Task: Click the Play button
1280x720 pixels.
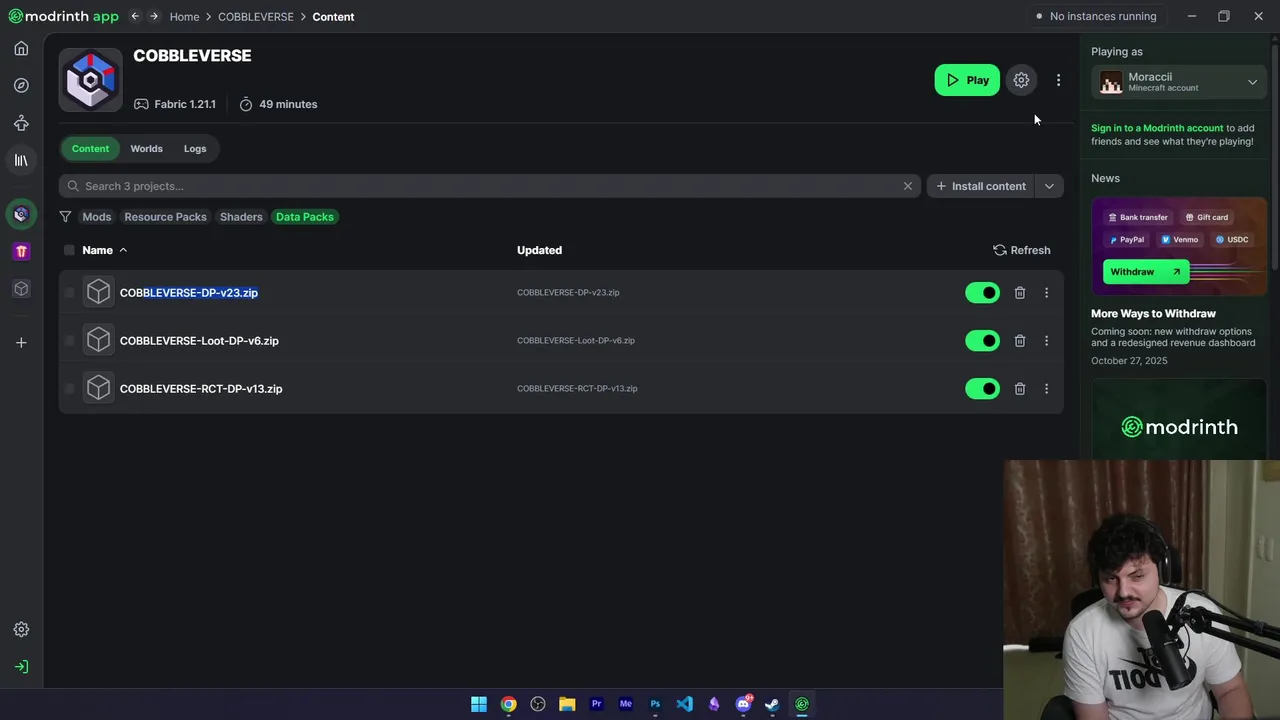Action: (967, 80)
